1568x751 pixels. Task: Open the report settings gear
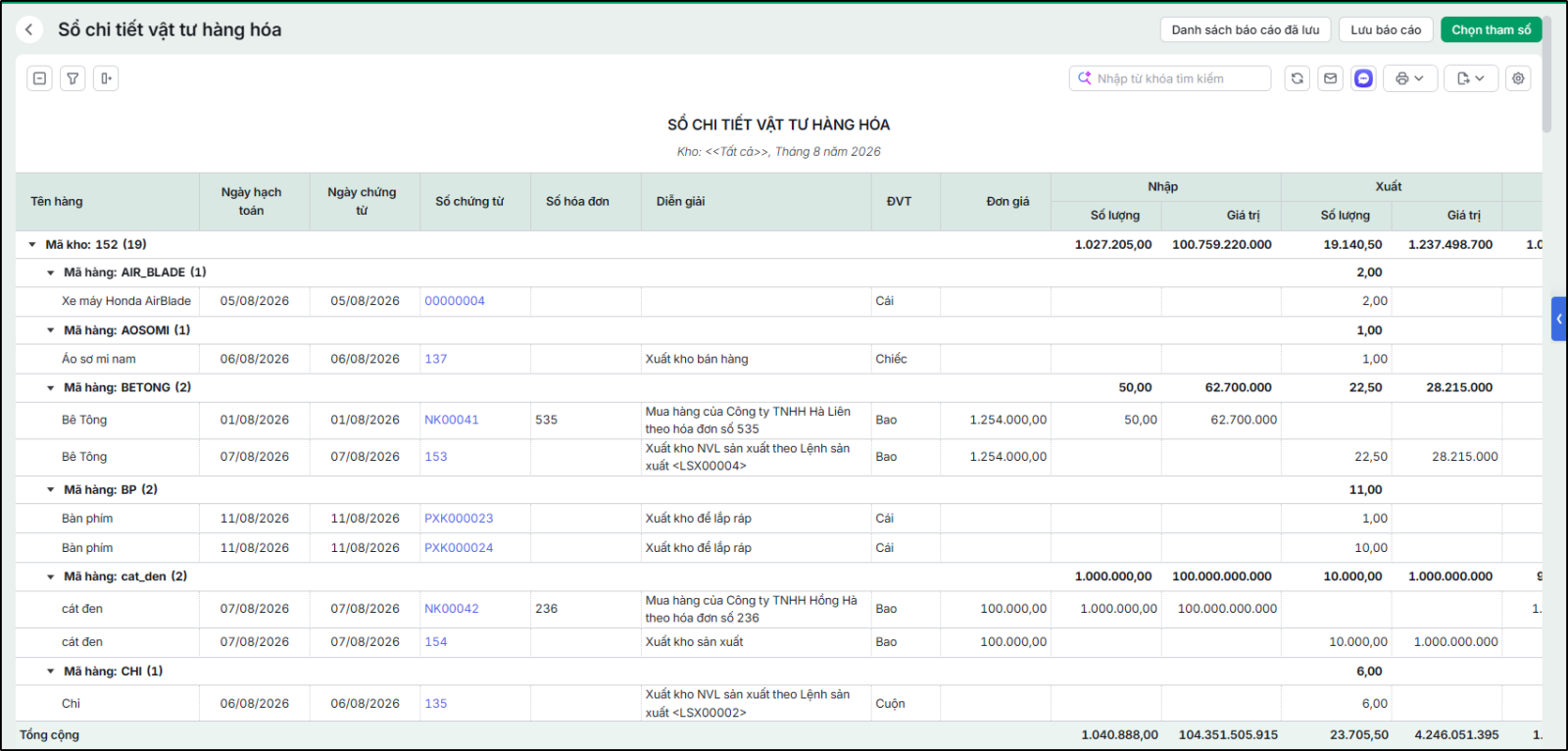click(1518, 78)
